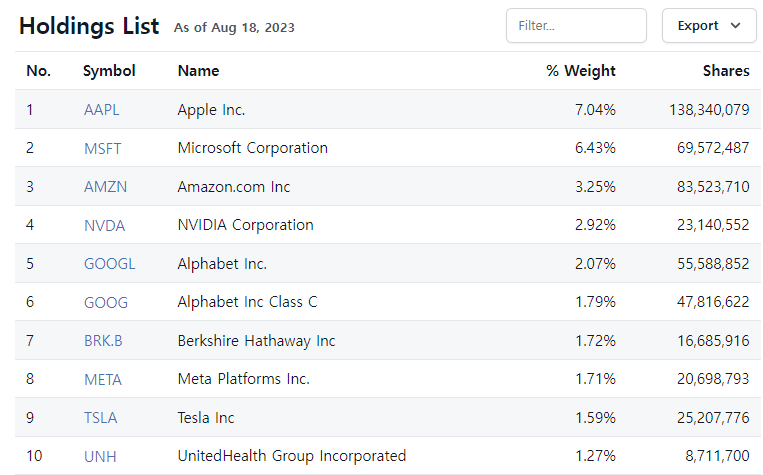
Task: Click the Symbol column header
Action: click(109, 71)
